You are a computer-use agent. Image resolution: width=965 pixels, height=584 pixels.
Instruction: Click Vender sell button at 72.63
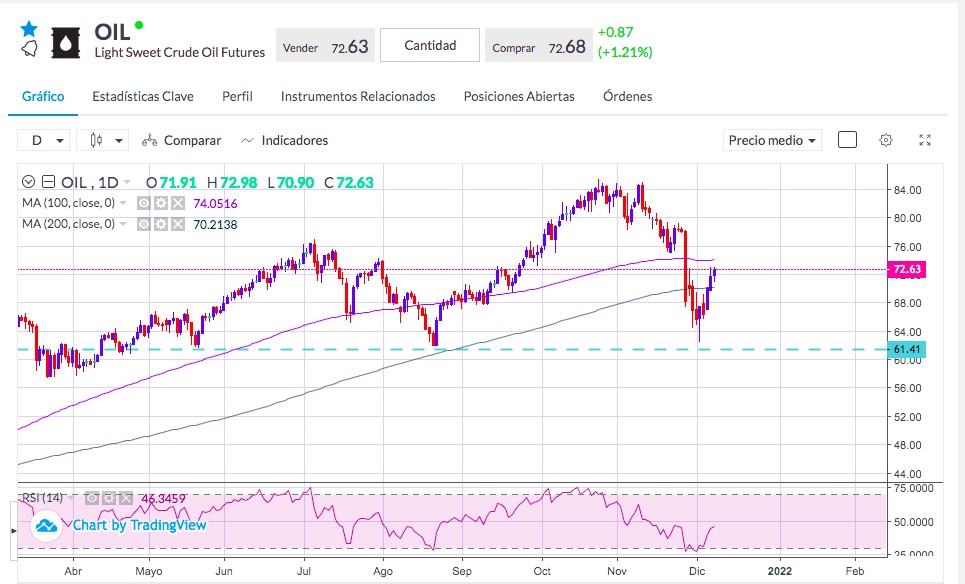tap(325, 46)
